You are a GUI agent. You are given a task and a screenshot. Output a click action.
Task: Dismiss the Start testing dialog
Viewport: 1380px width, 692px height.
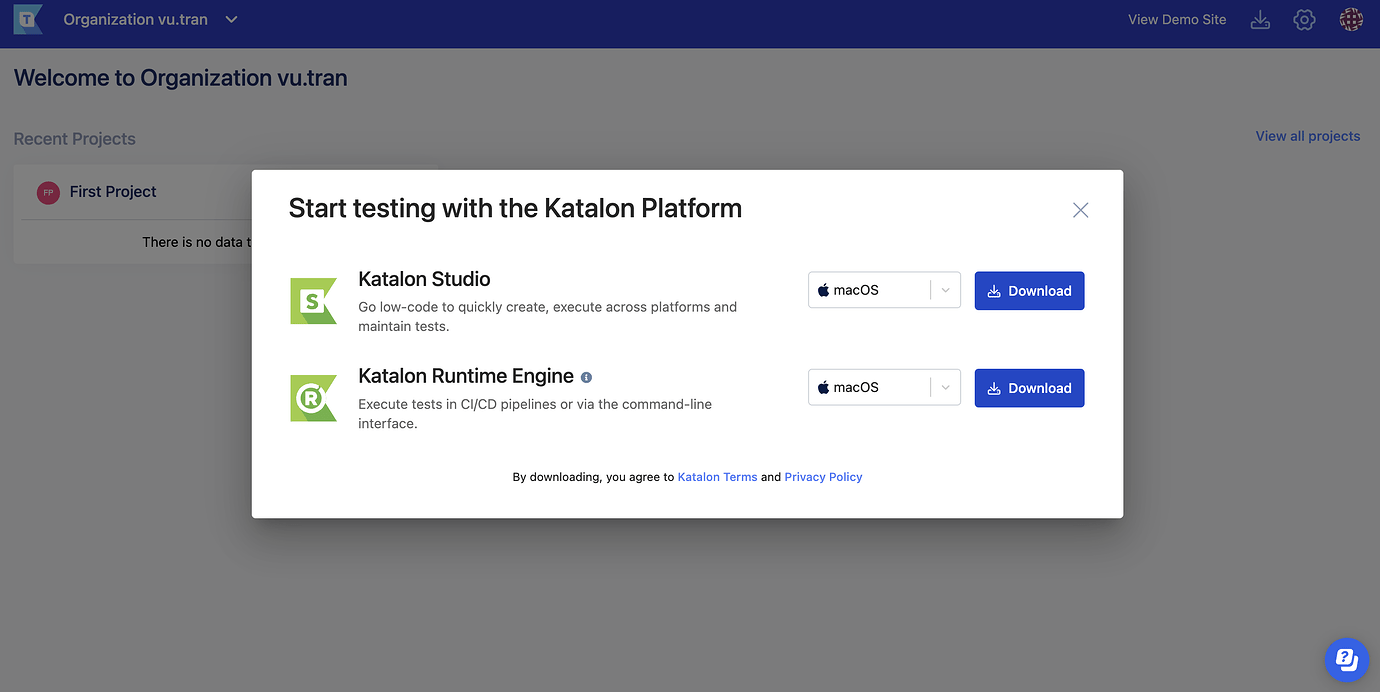[x=1080, y=210]
